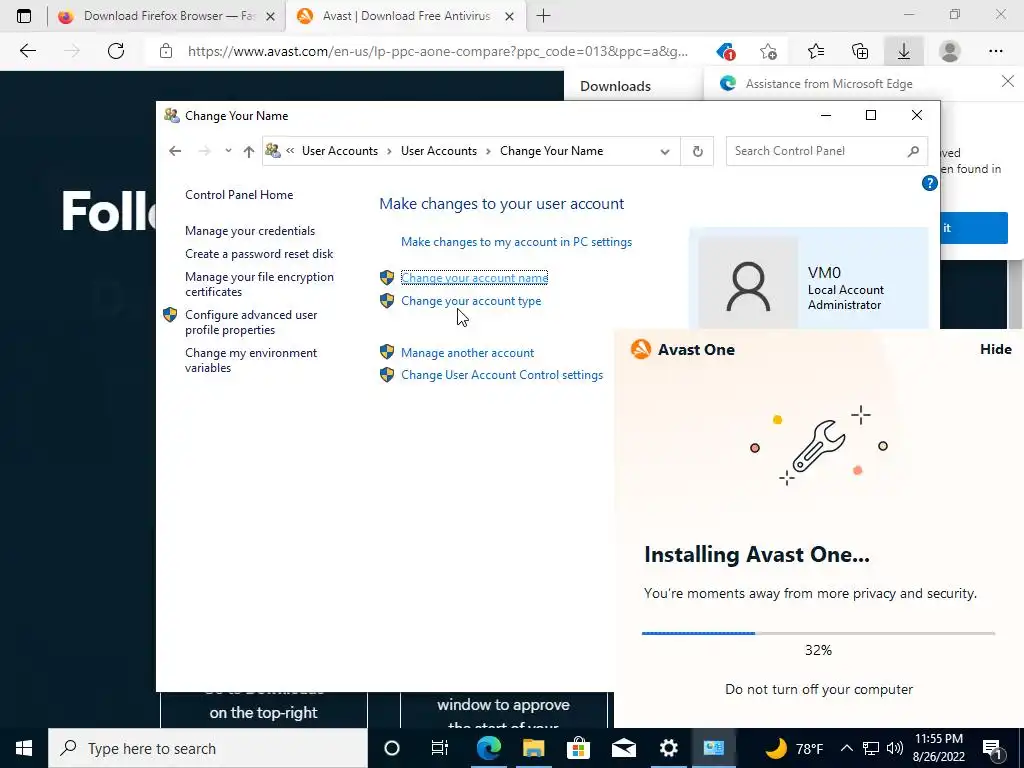Click the VM0 account picture
1024x768 pixels.
[748, 283]
